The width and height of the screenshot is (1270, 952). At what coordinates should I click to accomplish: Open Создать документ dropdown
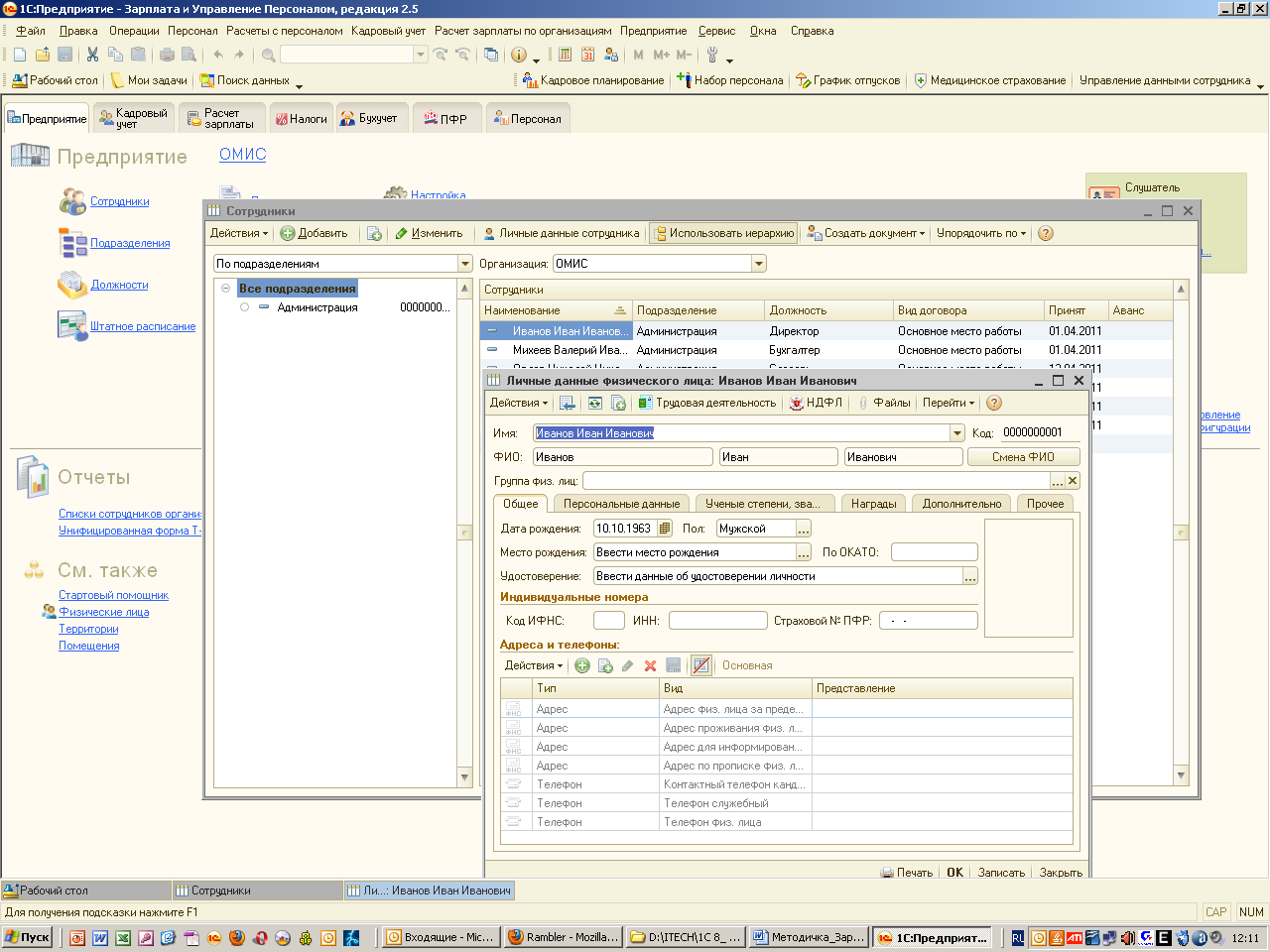tap(866, 233)
